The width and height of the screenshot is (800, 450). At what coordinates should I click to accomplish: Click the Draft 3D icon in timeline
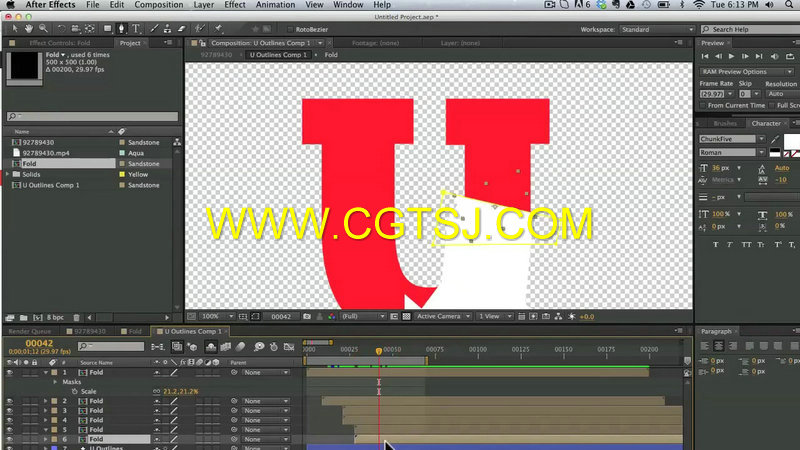pyautogui.click(x=192, y=347)
